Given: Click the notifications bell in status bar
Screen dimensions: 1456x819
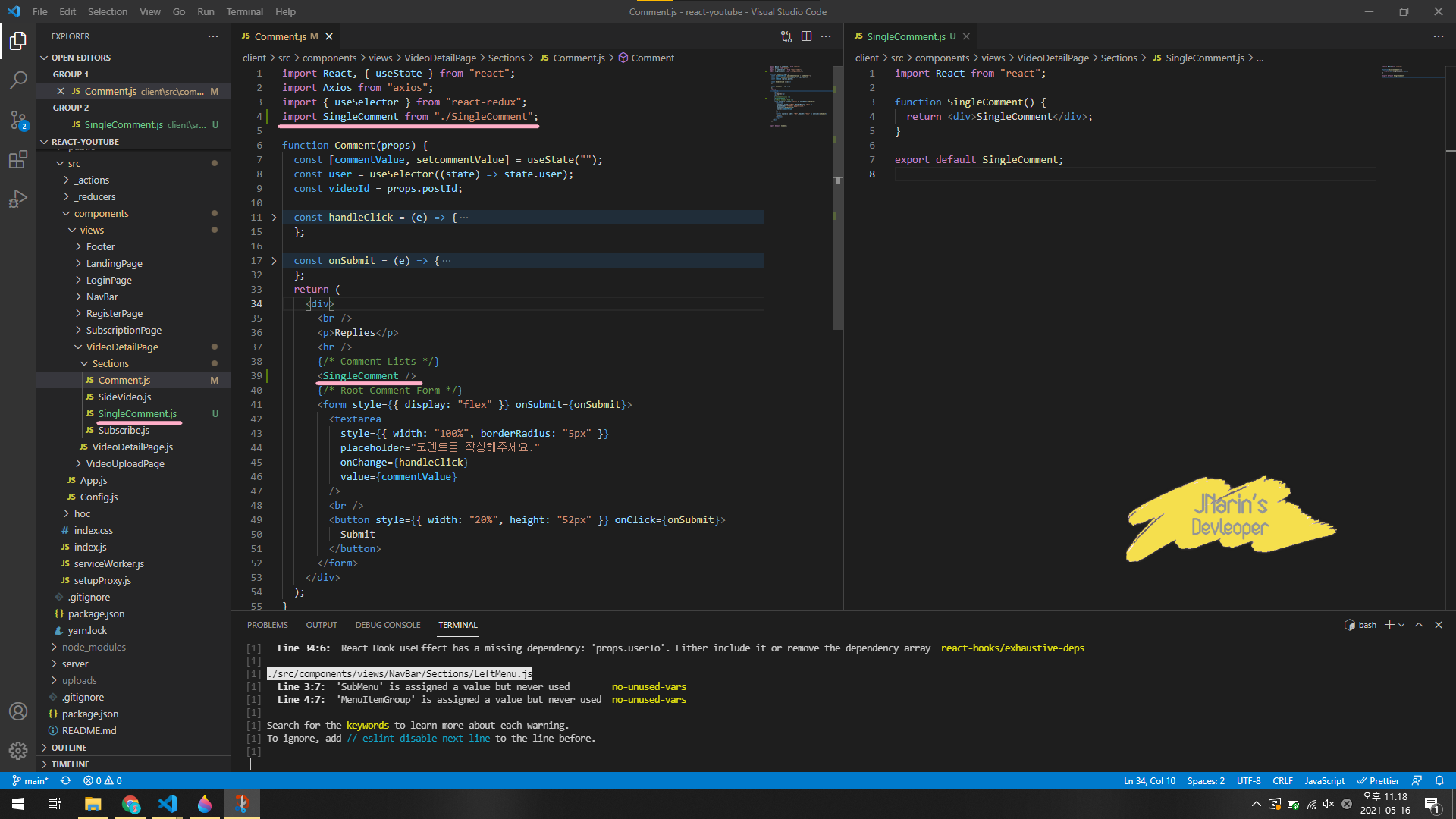Looking at the screenshot, I should click(1439, 780).
